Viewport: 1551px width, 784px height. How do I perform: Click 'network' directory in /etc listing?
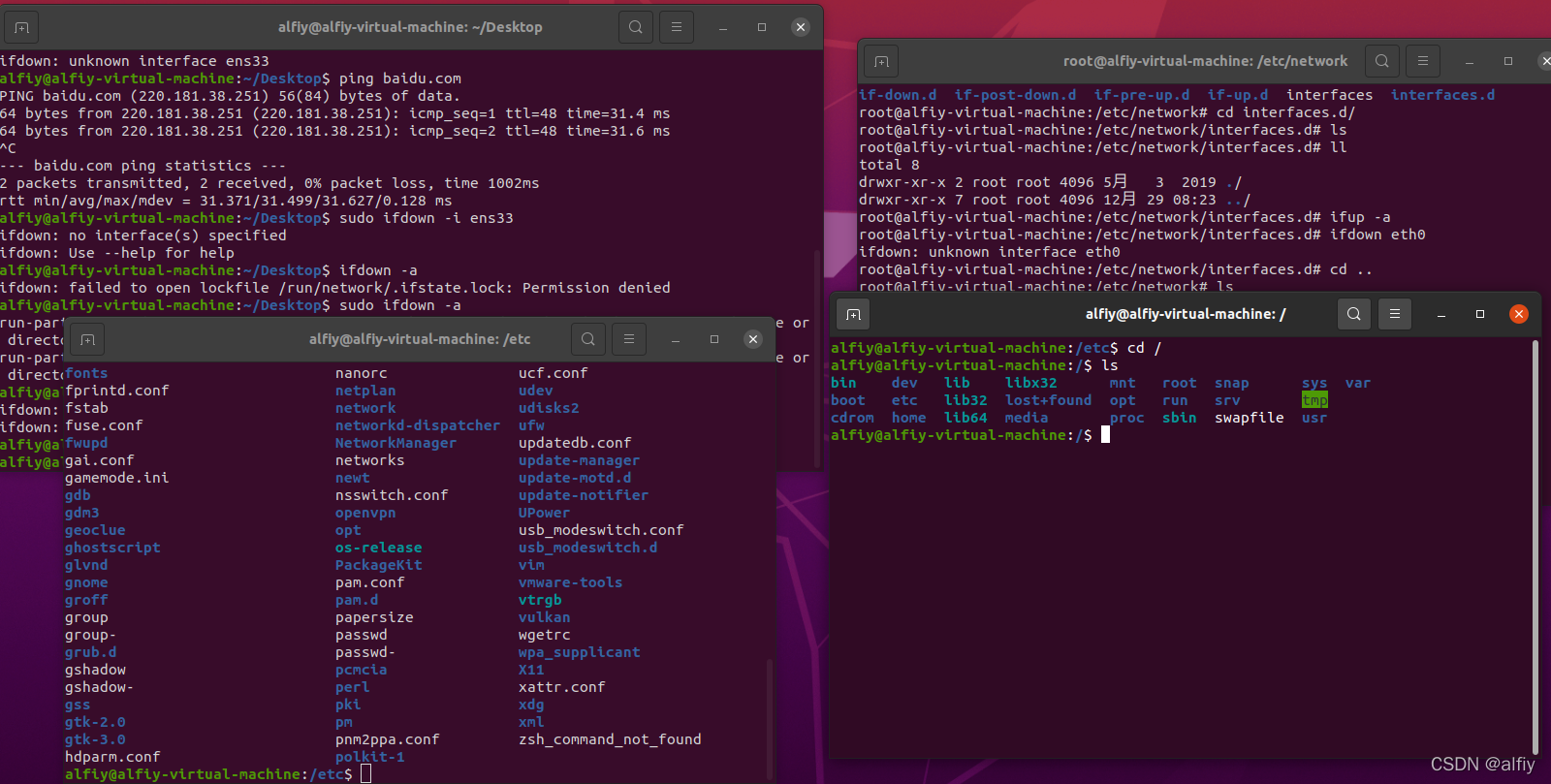coord(365,408)
